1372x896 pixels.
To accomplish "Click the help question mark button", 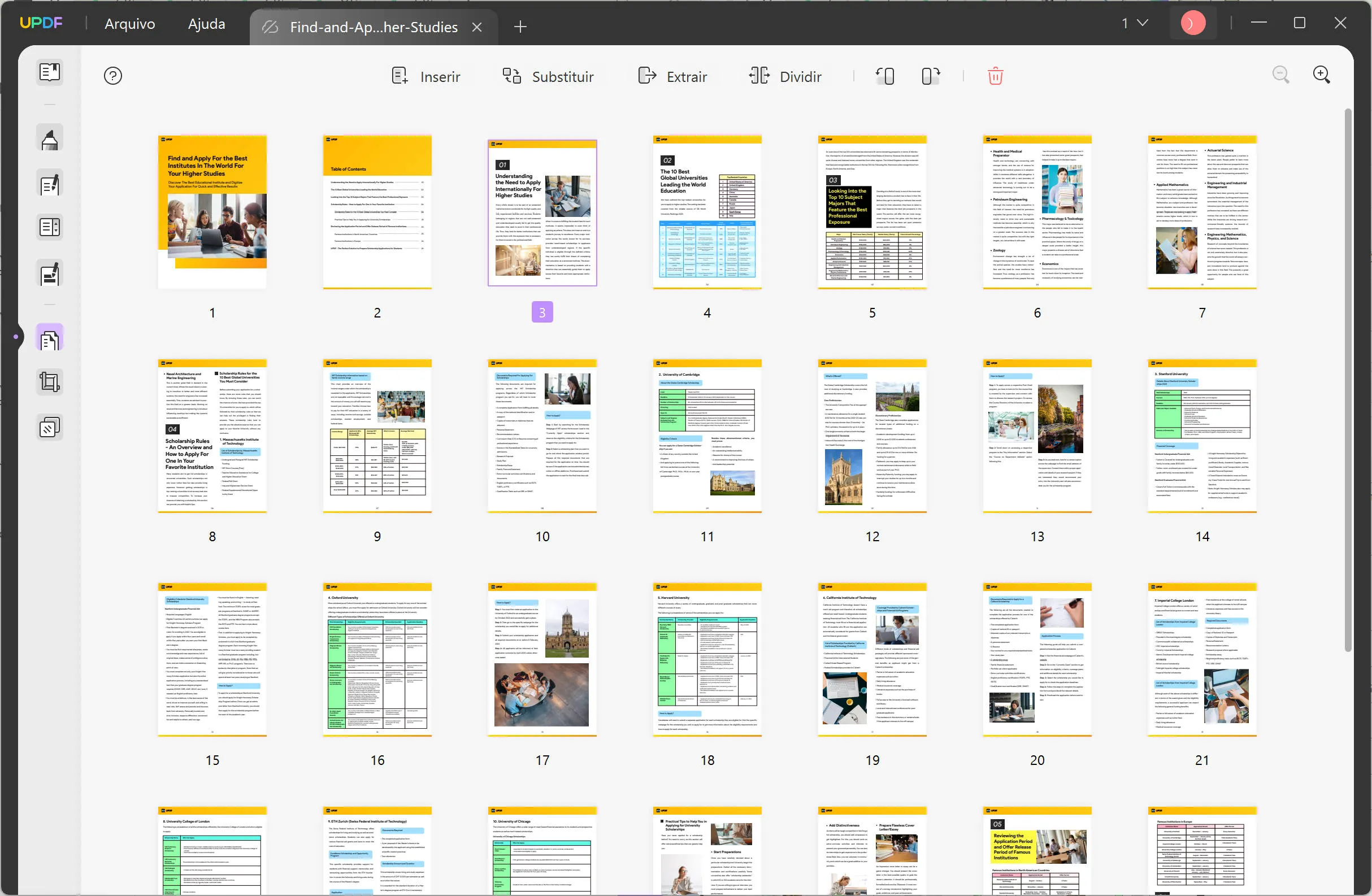I will [x=112, y=75].
